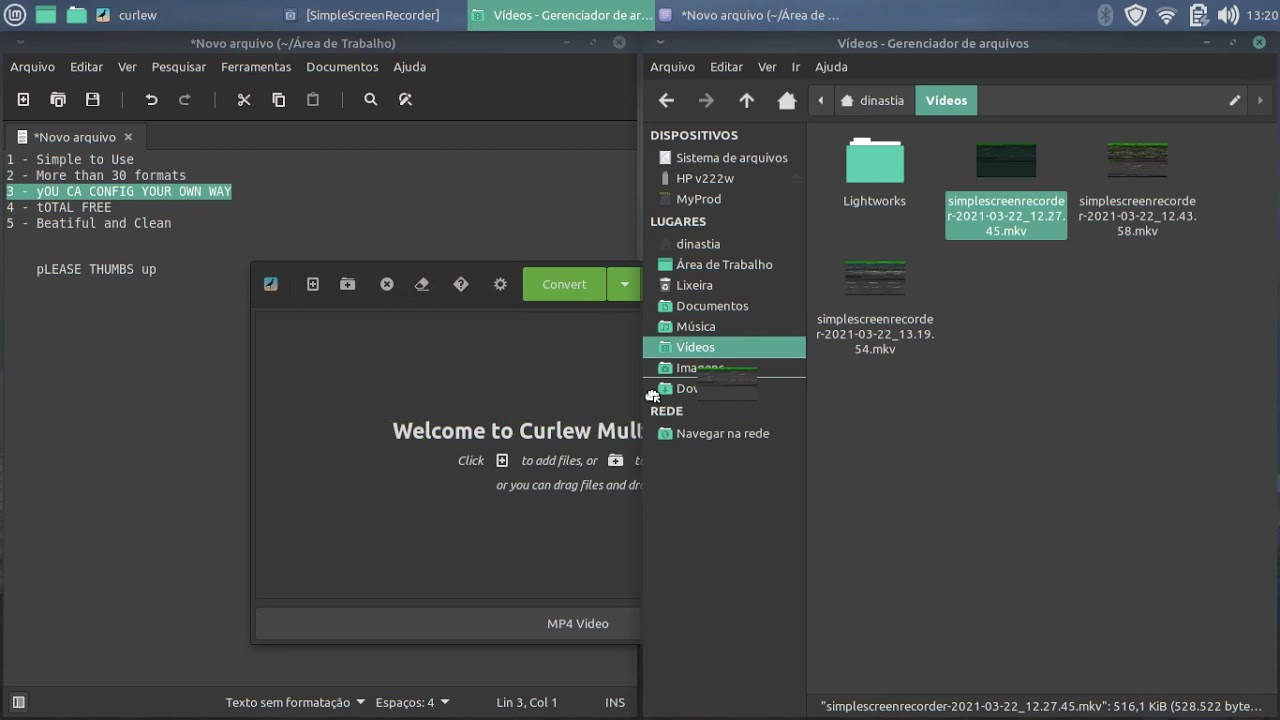The image size is (1280, 720).
Task: Click the add files icon in Curlew toolbar
Action: pyautogui.click(x=313, y=284)
